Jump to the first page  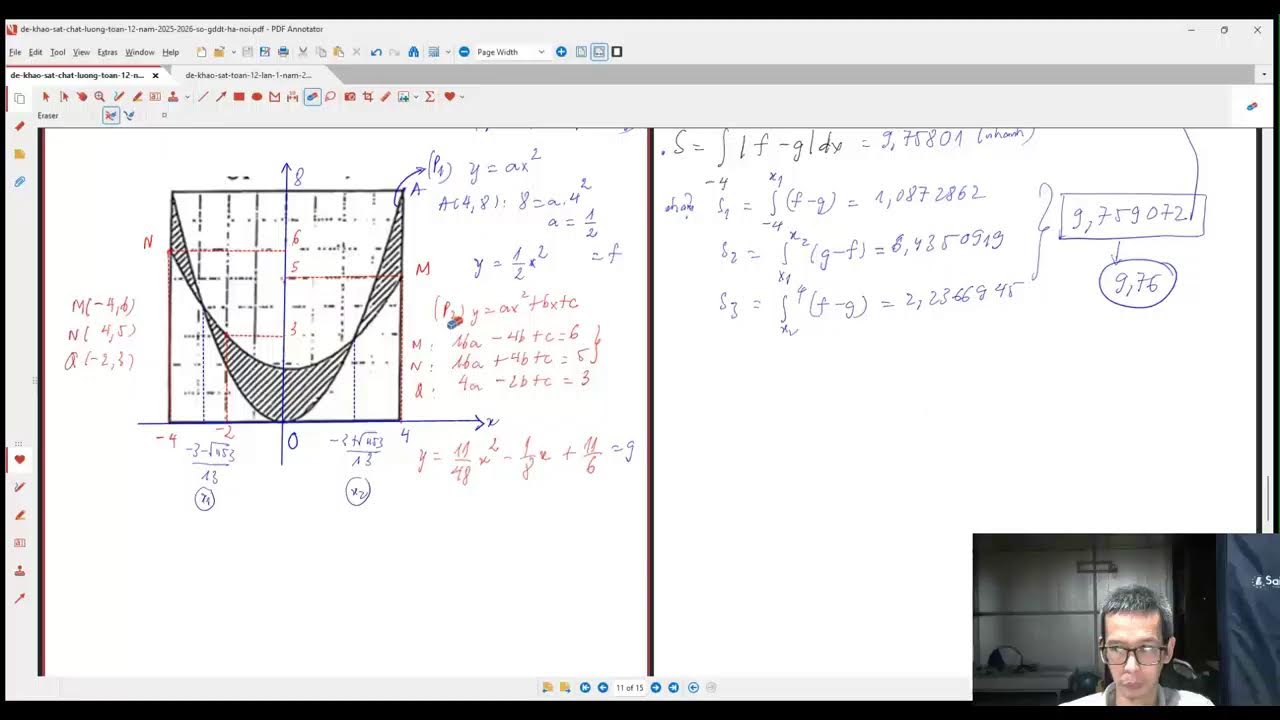tap(585, 688)
